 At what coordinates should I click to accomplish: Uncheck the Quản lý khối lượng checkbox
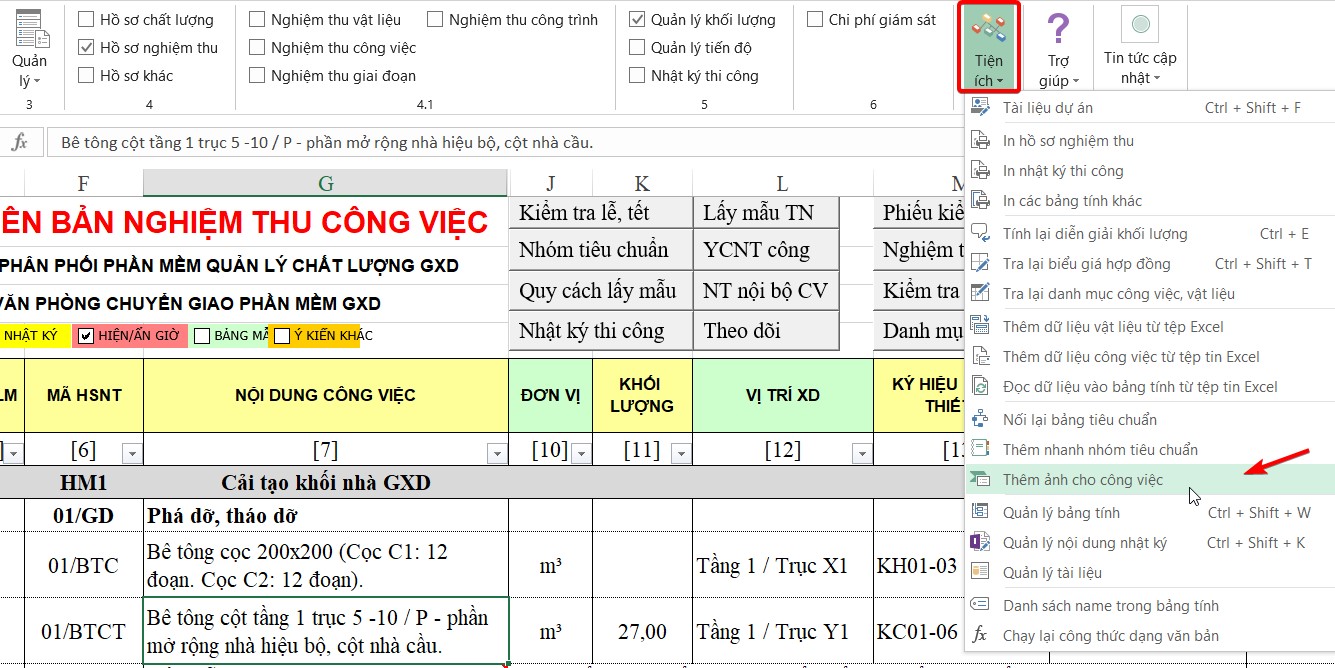637,20
